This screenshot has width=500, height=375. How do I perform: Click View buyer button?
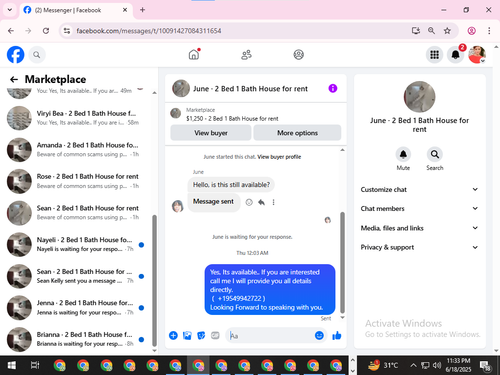coord(211,133)
